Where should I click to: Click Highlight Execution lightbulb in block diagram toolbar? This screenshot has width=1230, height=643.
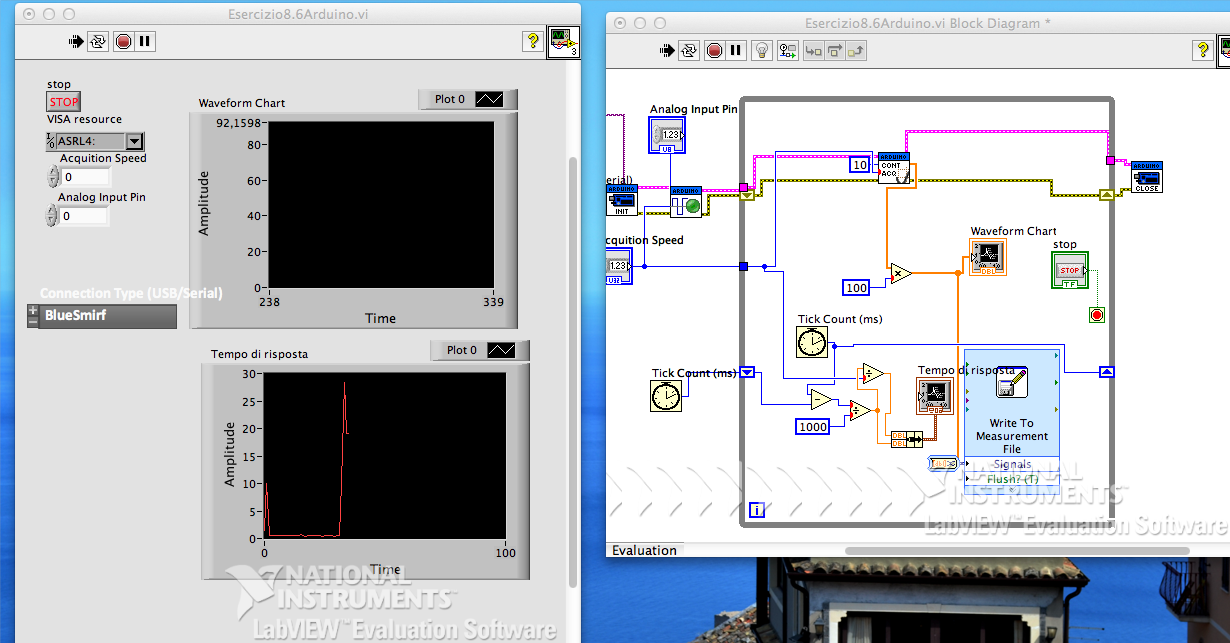pos(762,50)
